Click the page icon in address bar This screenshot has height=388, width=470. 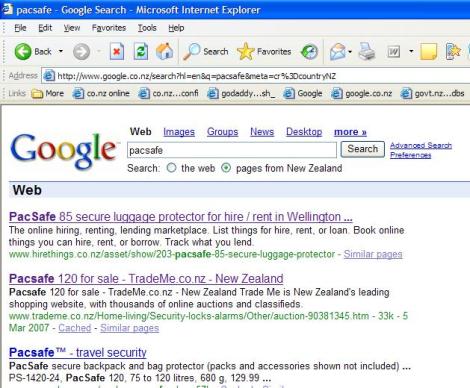coord(49,76)
